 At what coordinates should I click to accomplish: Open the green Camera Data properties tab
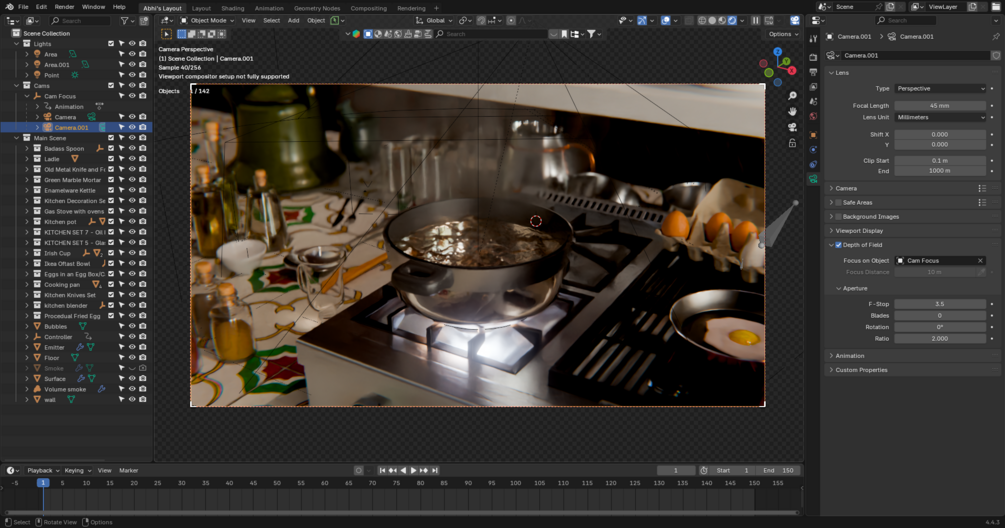(x=813, y=179)
